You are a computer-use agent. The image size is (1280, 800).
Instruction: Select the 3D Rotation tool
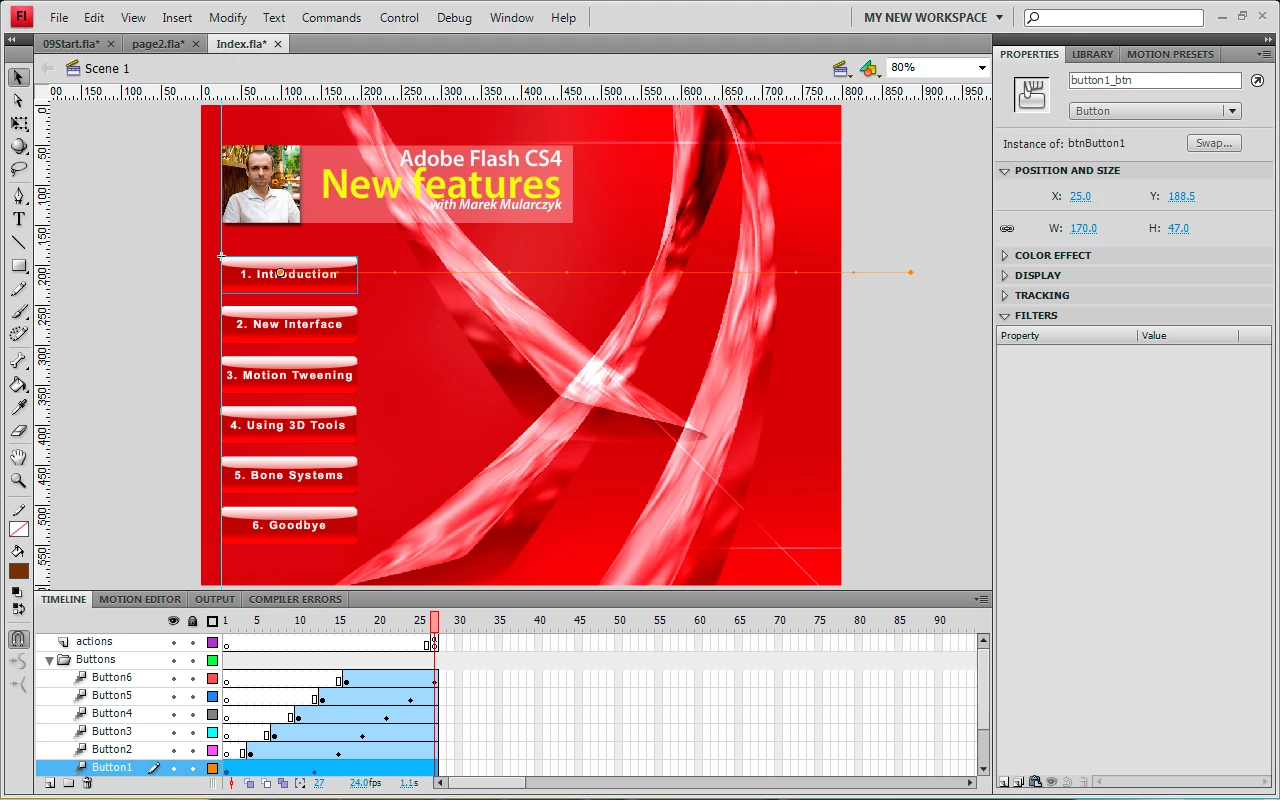point(19,146)
